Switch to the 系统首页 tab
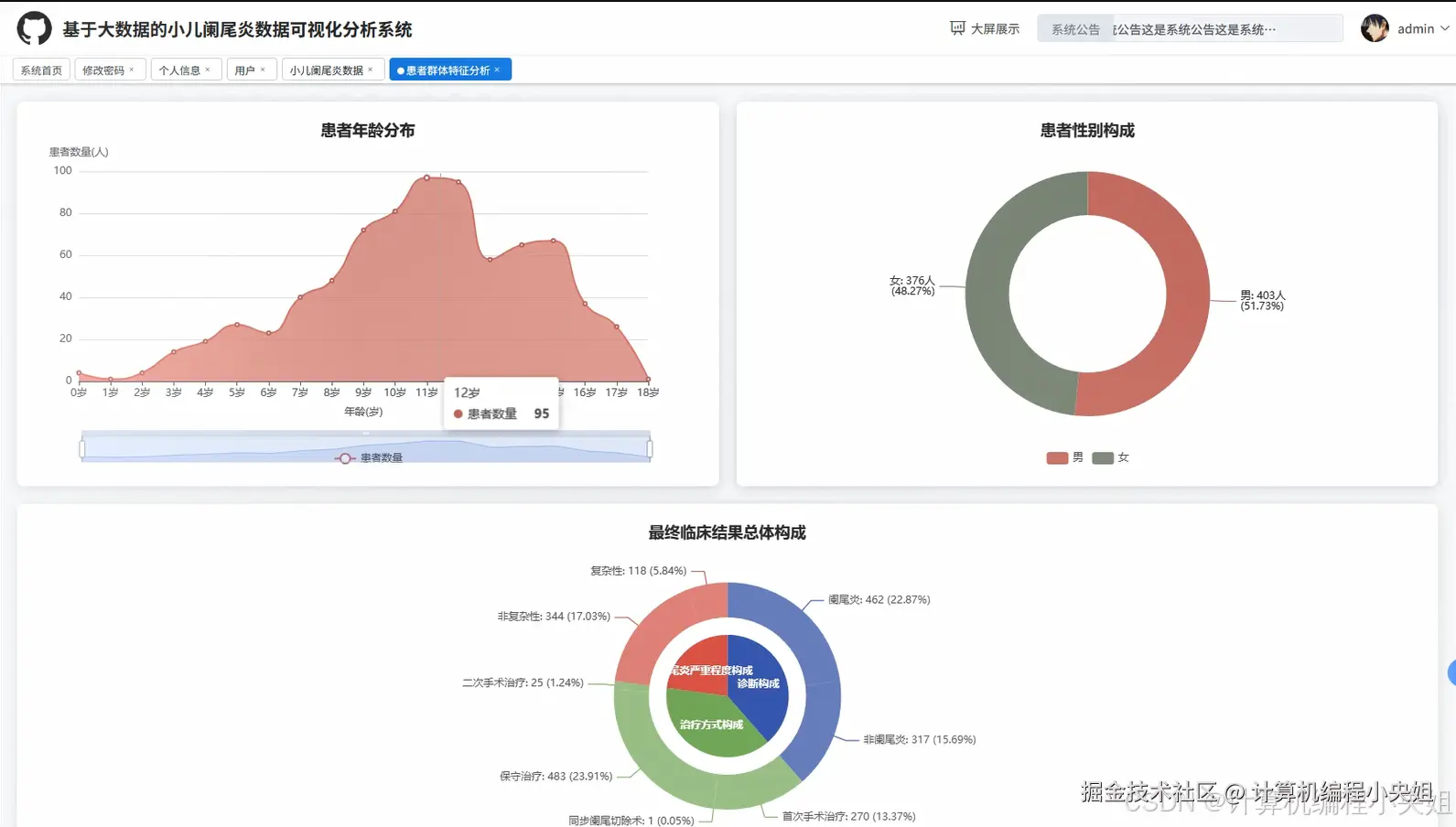1456x827 pixels. [x=41, y=70]
